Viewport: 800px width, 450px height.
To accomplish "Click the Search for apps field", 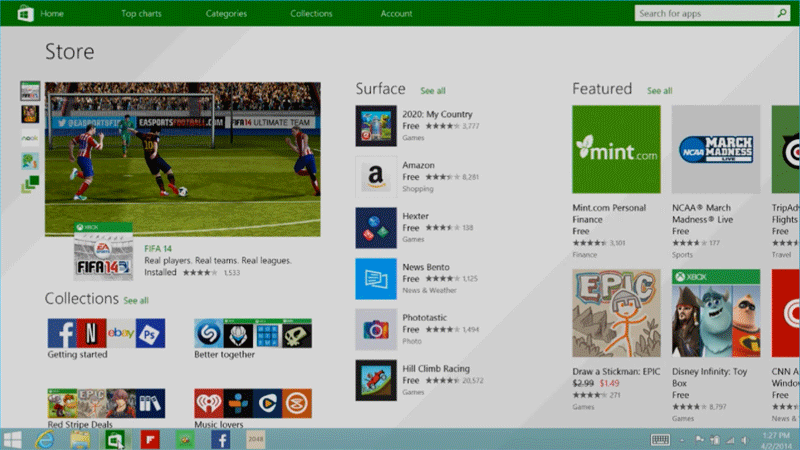I will tap(704, 13).
